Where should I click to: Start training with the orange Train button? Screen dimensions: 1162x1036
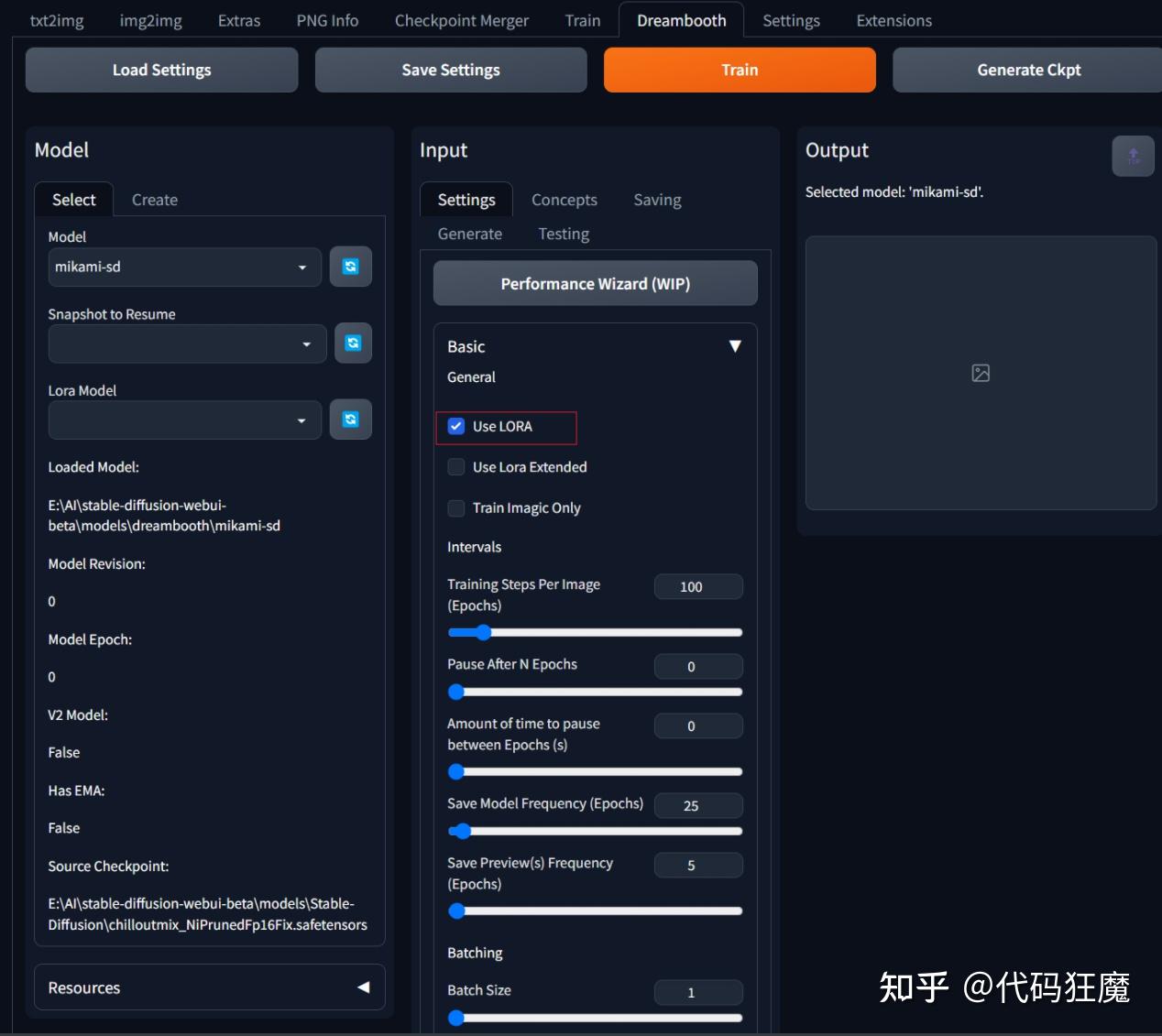coord(740,70)
